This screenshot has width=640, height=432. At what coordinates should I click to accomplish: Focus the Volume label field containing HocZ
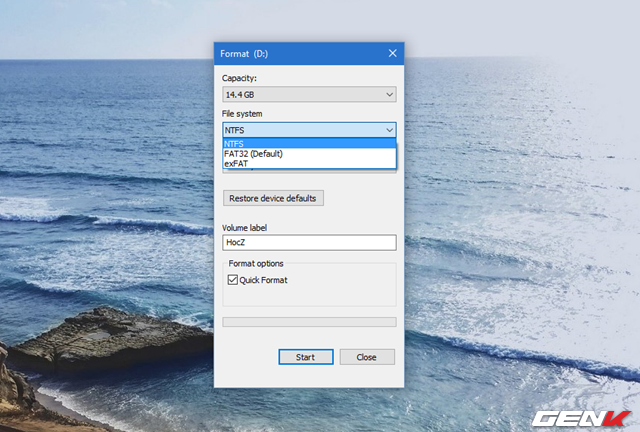309,243
